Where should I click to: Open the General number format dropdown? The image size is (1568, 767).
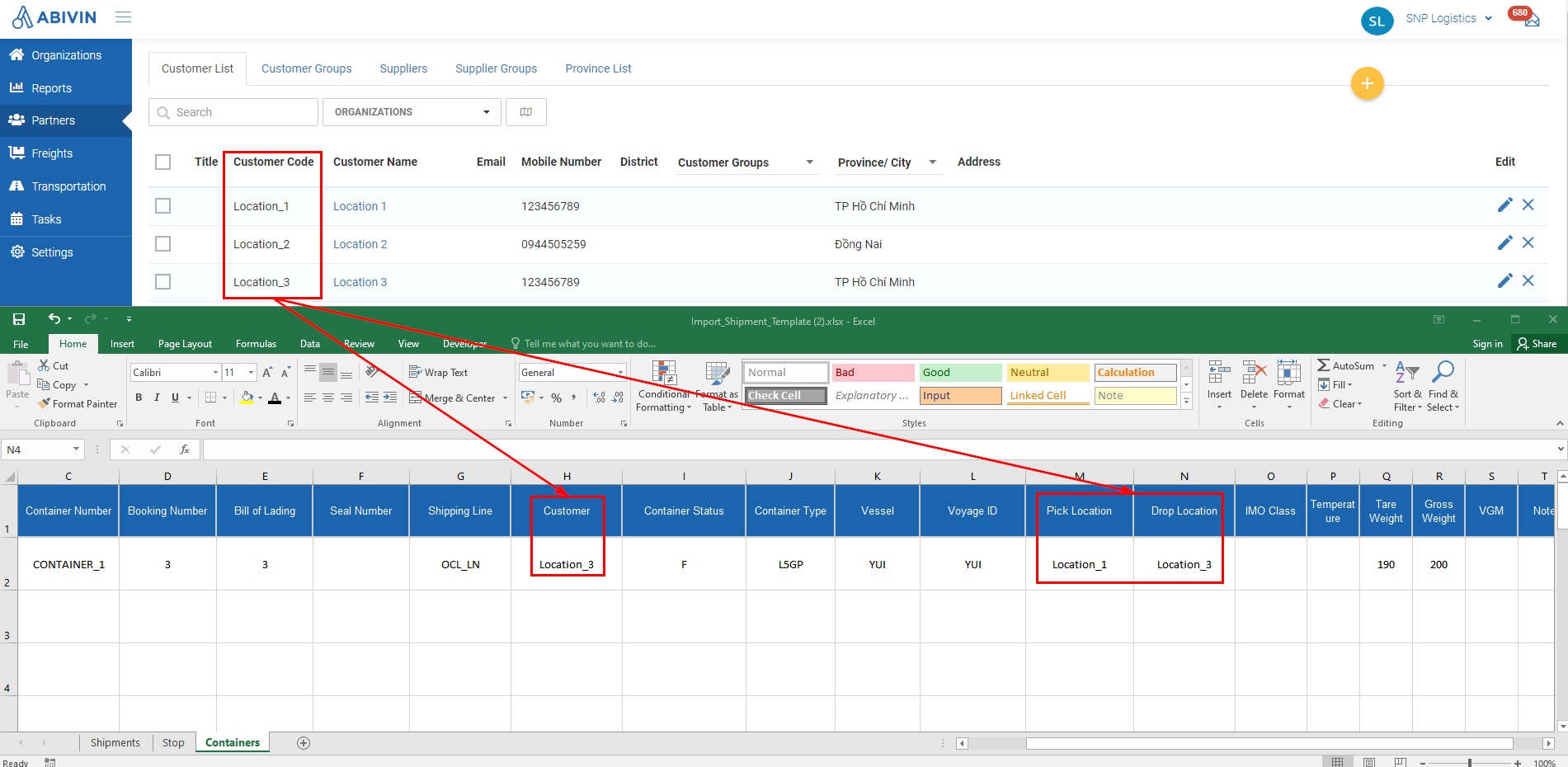[x=621, y=373]
